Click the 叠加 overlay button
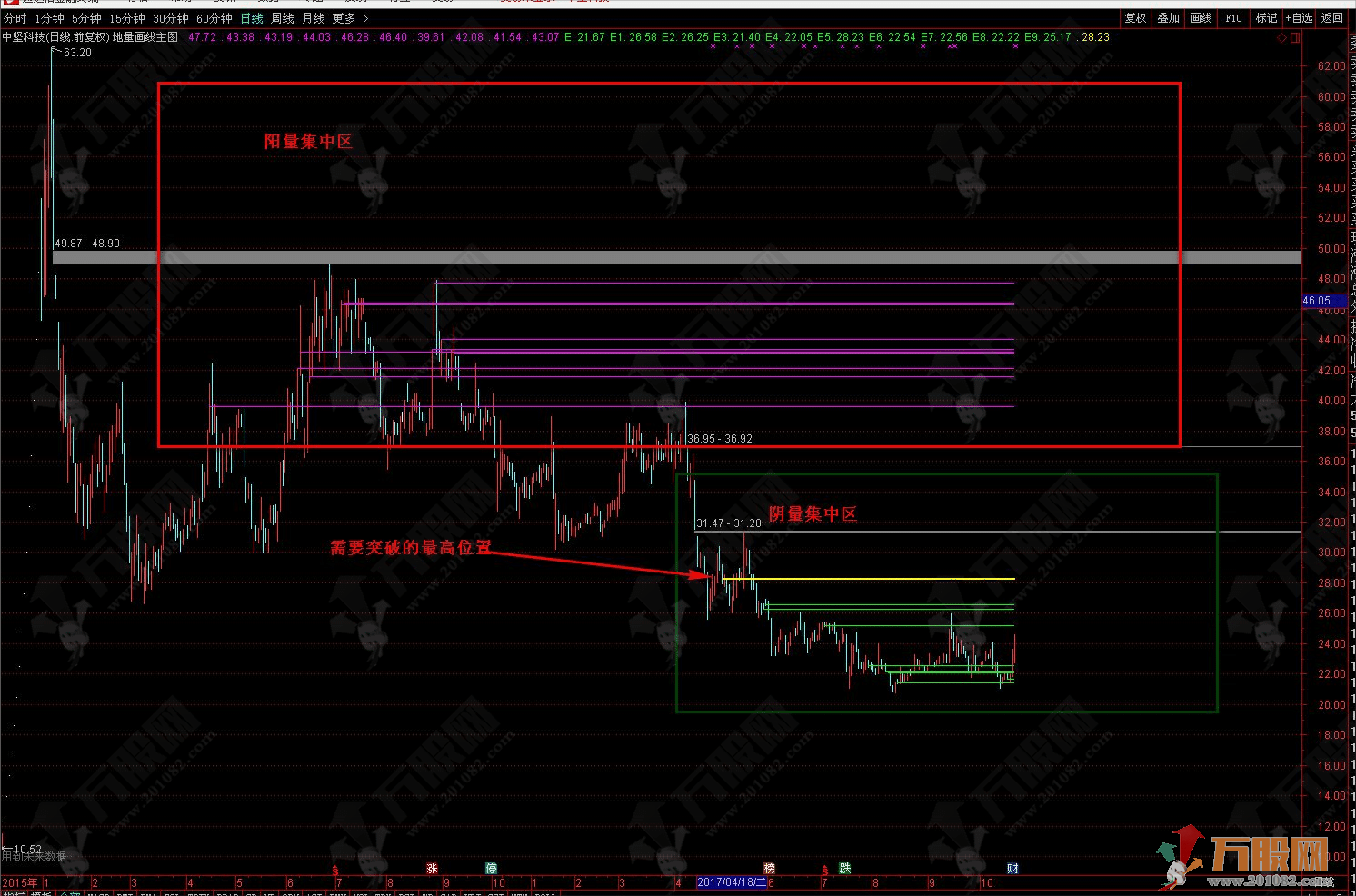This screenshot has height=896, width=1356. click(x=1168, y=18)
